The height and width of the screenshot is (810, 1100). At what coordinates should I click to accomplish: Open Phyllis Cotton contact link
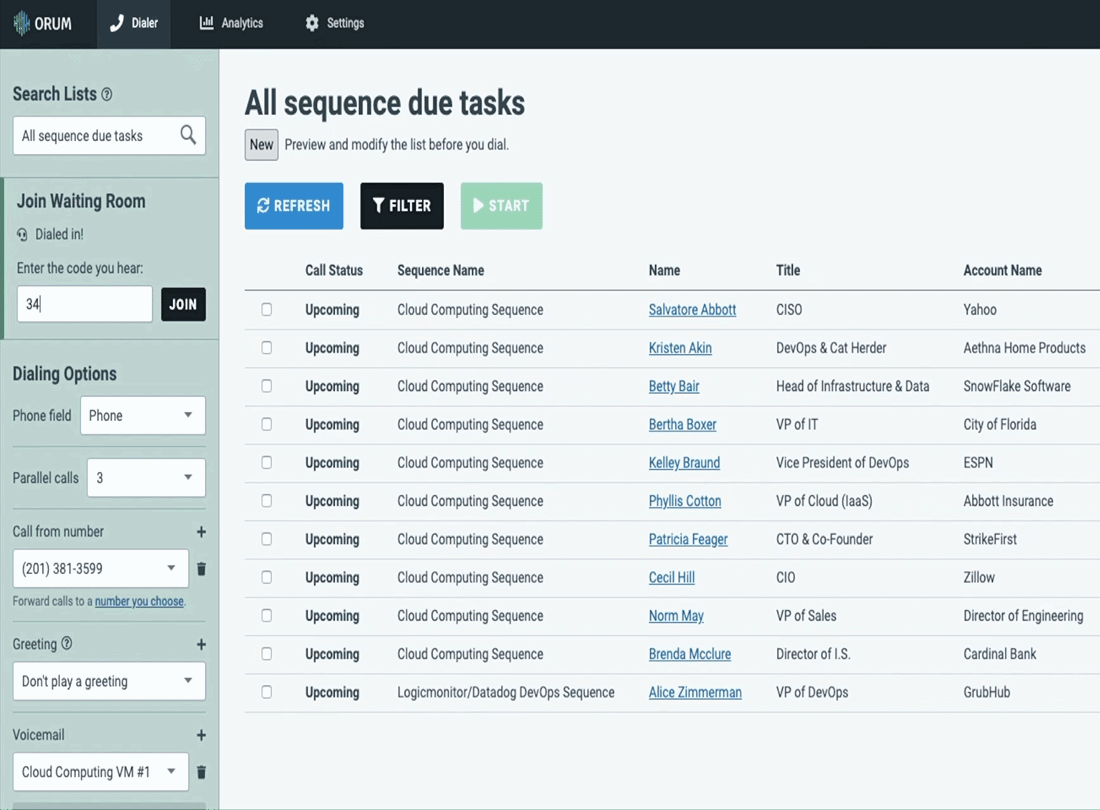coord(685,501)
